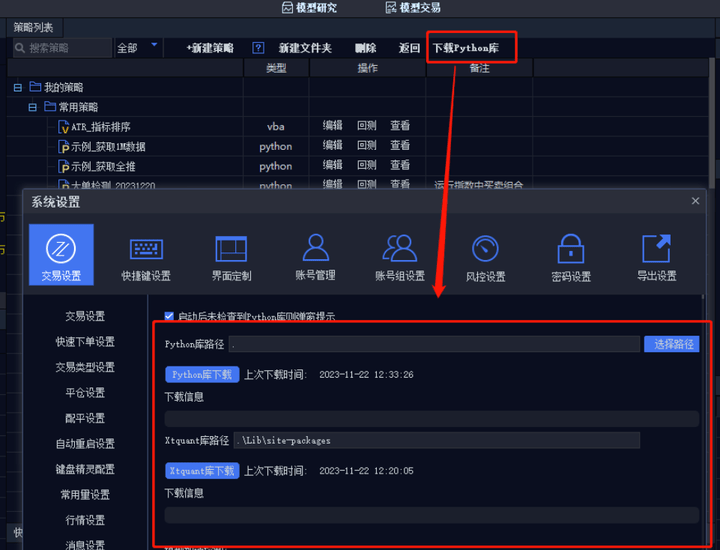Select 行情设置 in settings list

point(85,520)
